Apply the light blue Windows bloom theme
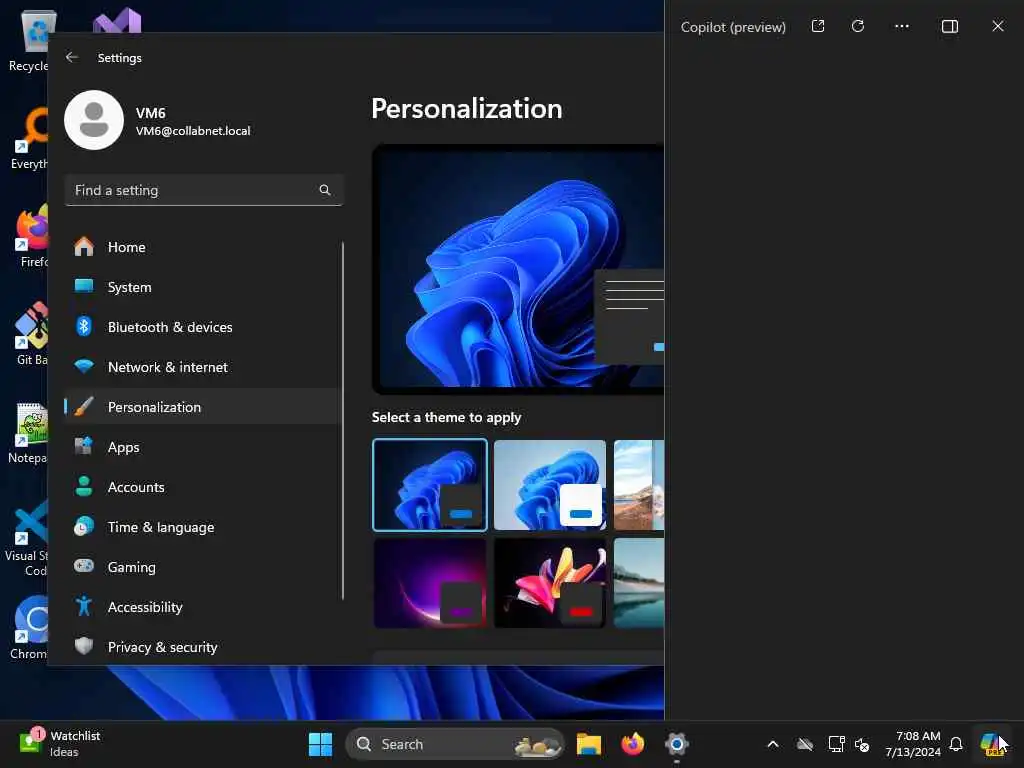 [x=550, y=485]
